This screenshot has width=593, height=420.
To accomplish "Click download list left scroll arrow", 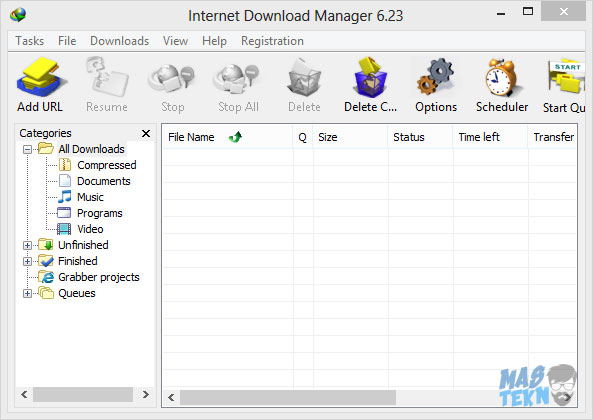I will [171, 397].
